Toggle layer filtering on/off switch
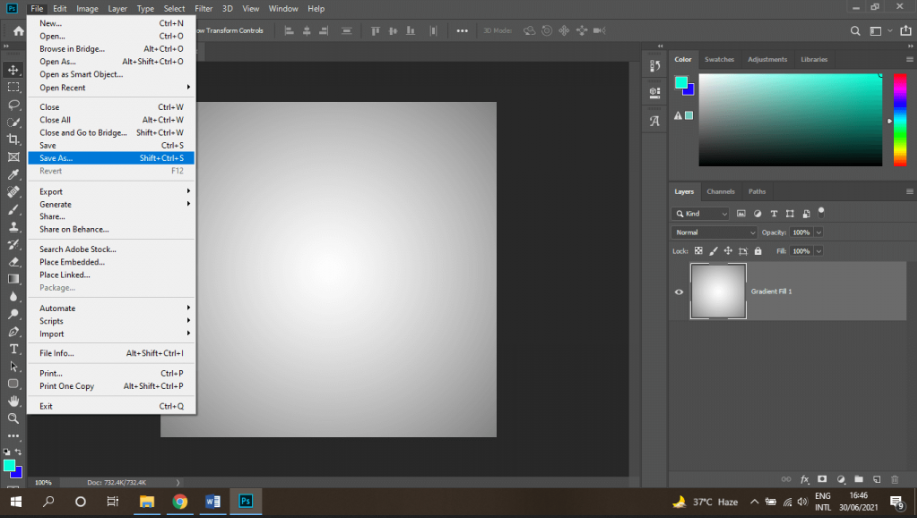 pyautogui.click(x=821, y=212)
